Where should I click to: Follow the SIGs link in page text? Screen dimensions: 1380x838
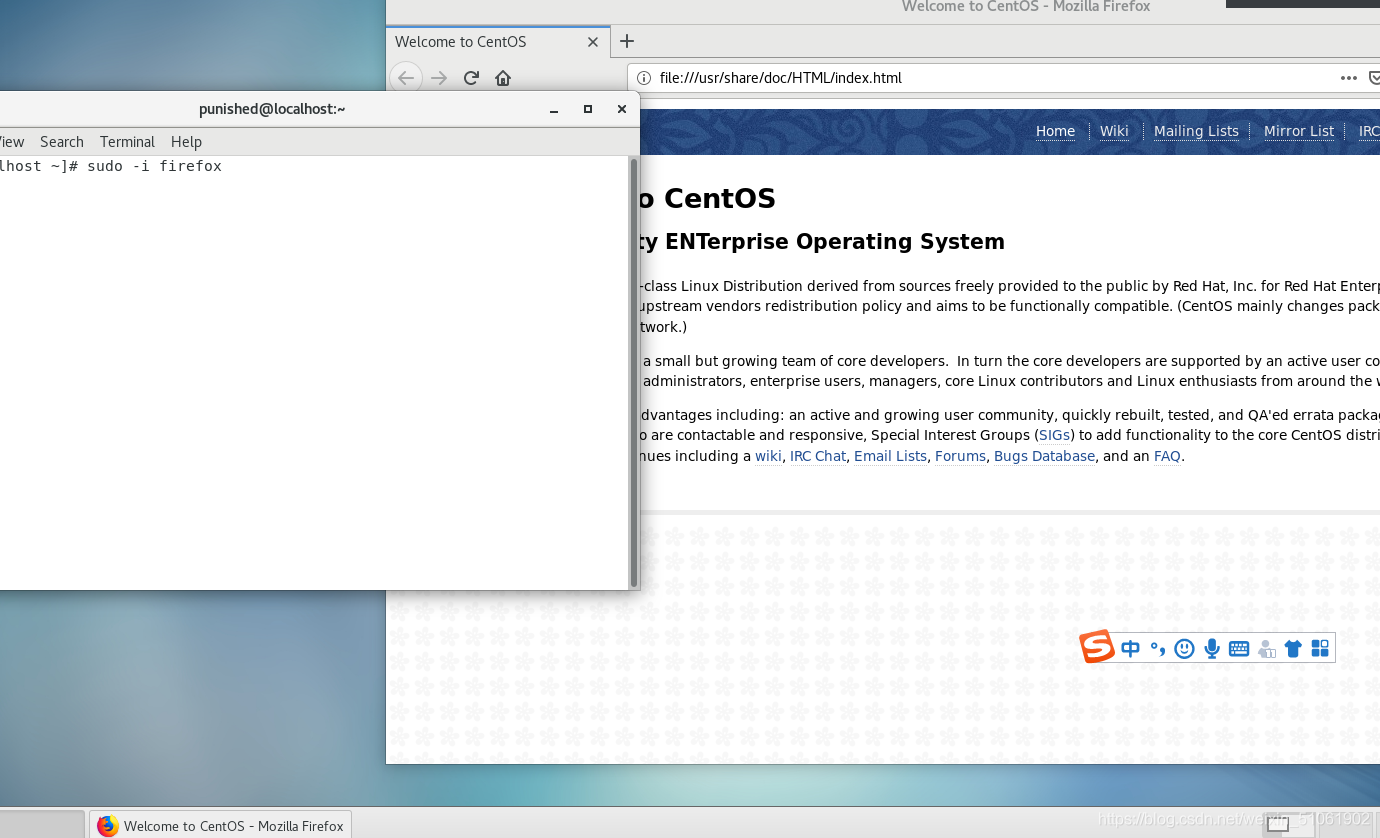[x=1054, y=435]
